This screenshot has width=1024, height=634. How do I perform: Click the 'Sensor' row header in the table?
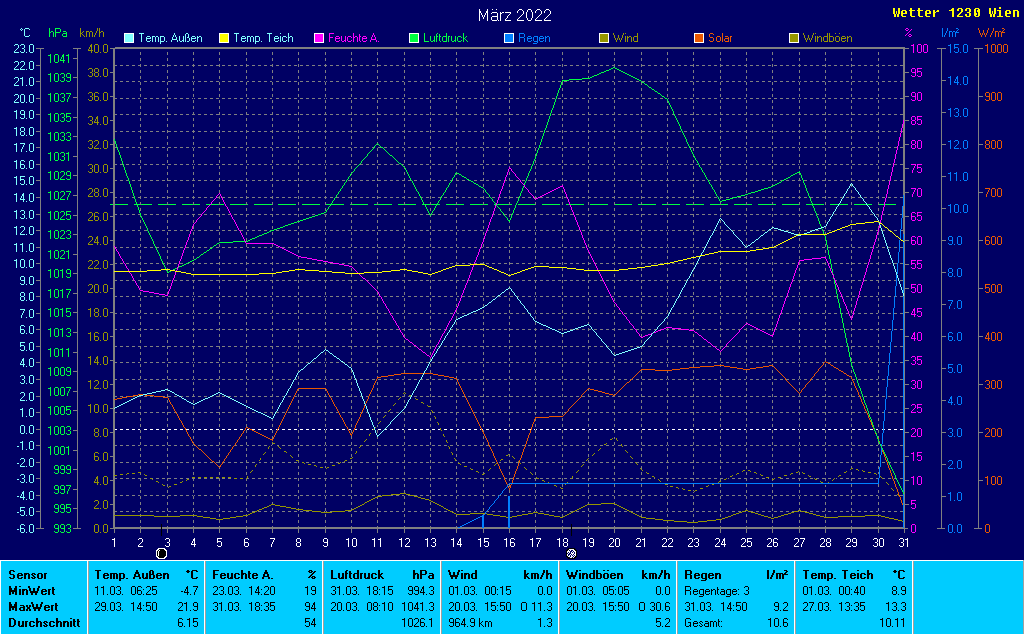[x=28, y=575]
